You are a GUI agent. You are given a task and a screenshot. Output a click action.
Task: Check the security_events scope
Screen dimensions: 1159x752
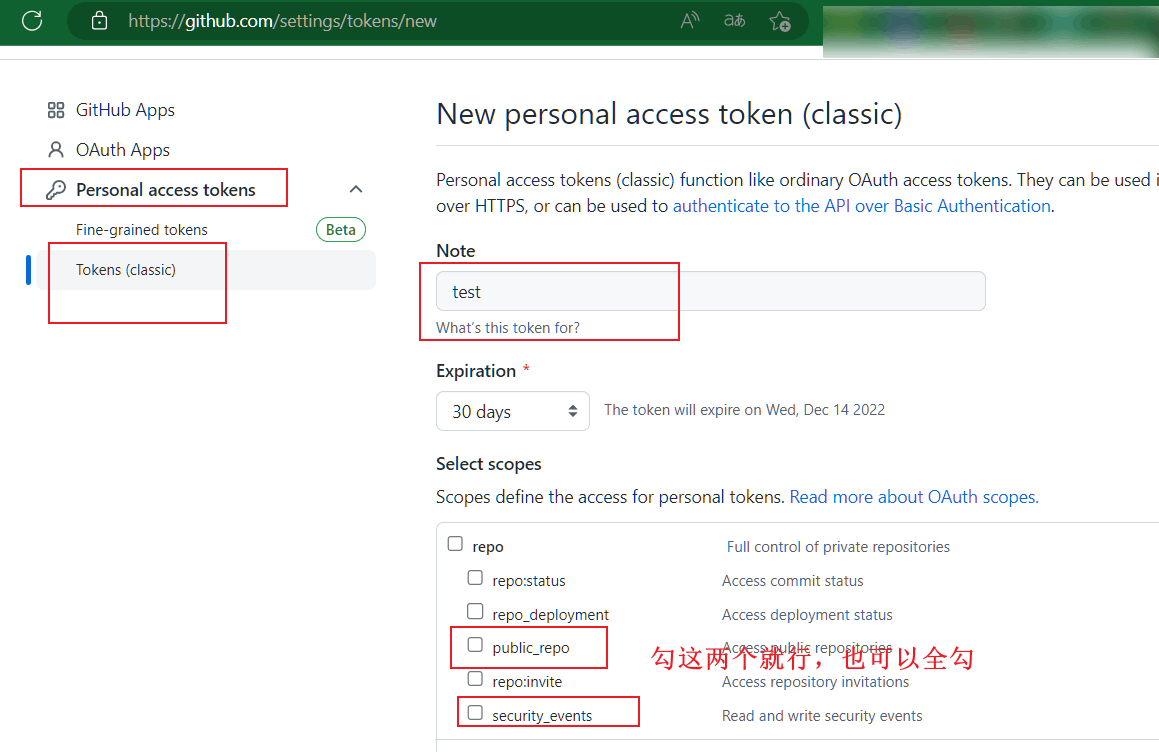coord(475,713)
